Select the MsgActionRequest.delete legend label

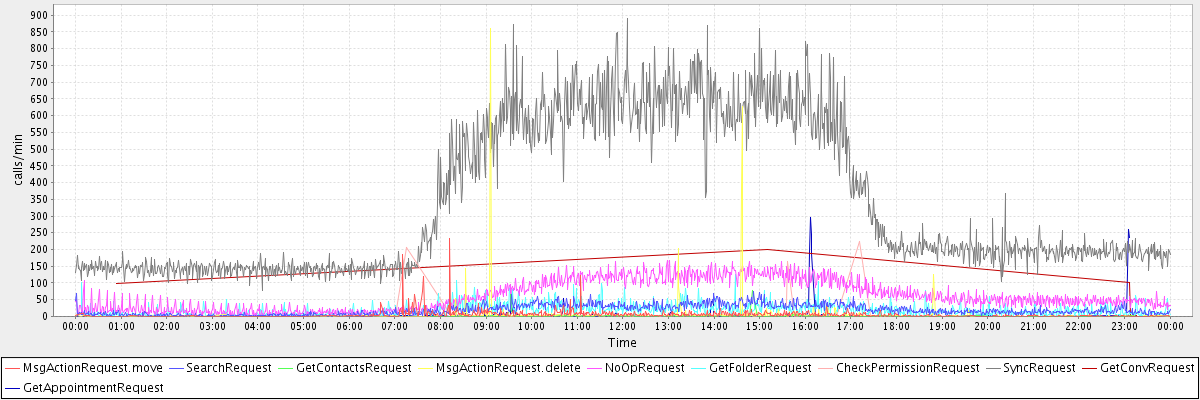click(508, 368)
